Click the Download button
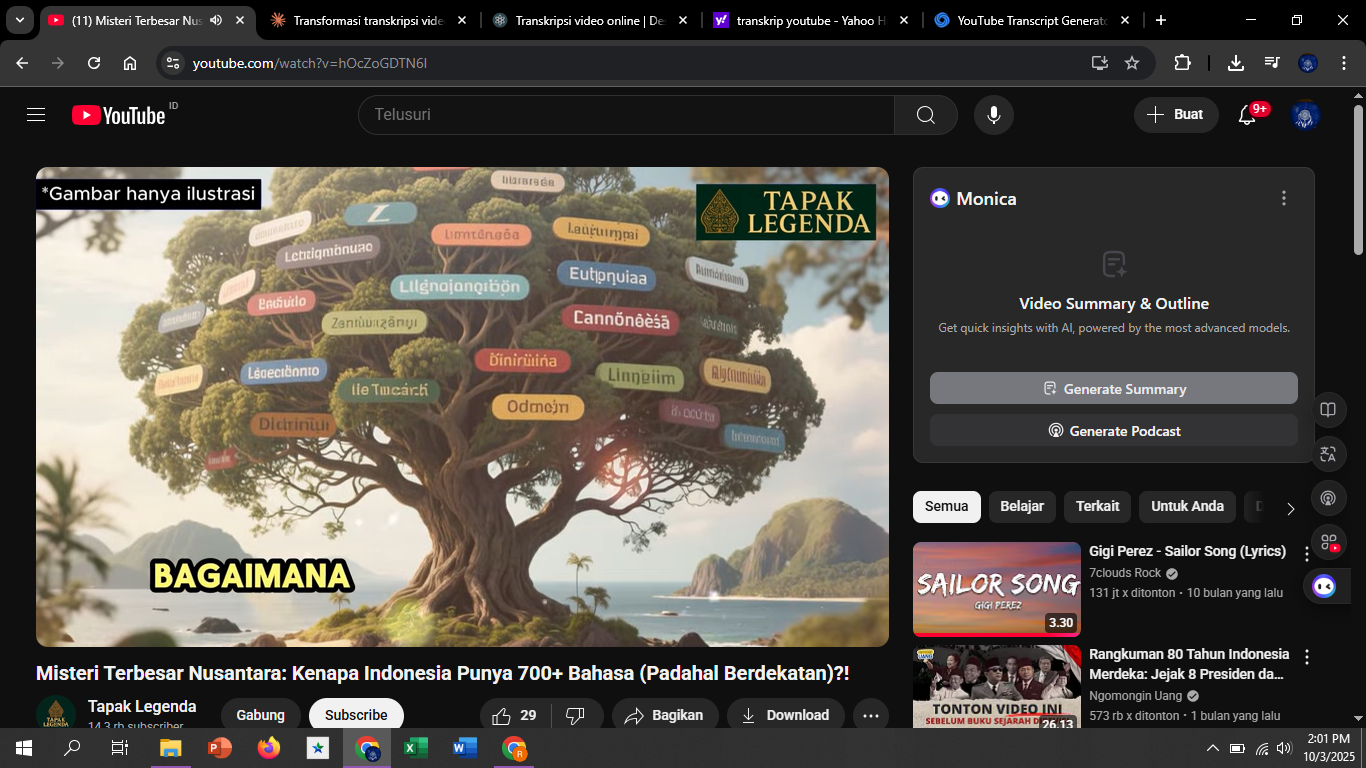The height and width of the screenshot is (768, 1366). tap(785, 715)
